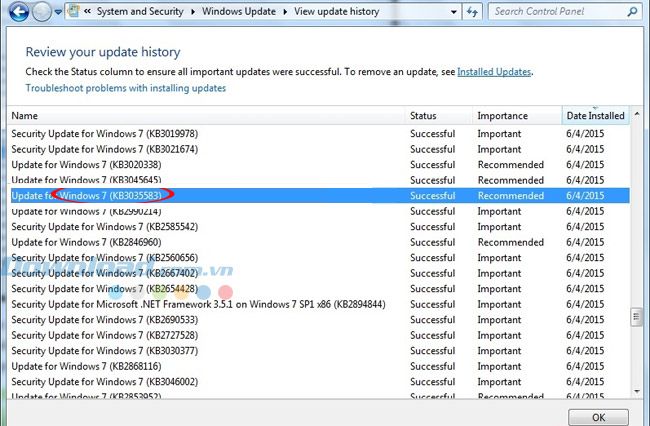Select the .NET Framework 3.5.1 update (KB2894844)
The height and width of the screenshot is (426, 650).
(320, 304)
